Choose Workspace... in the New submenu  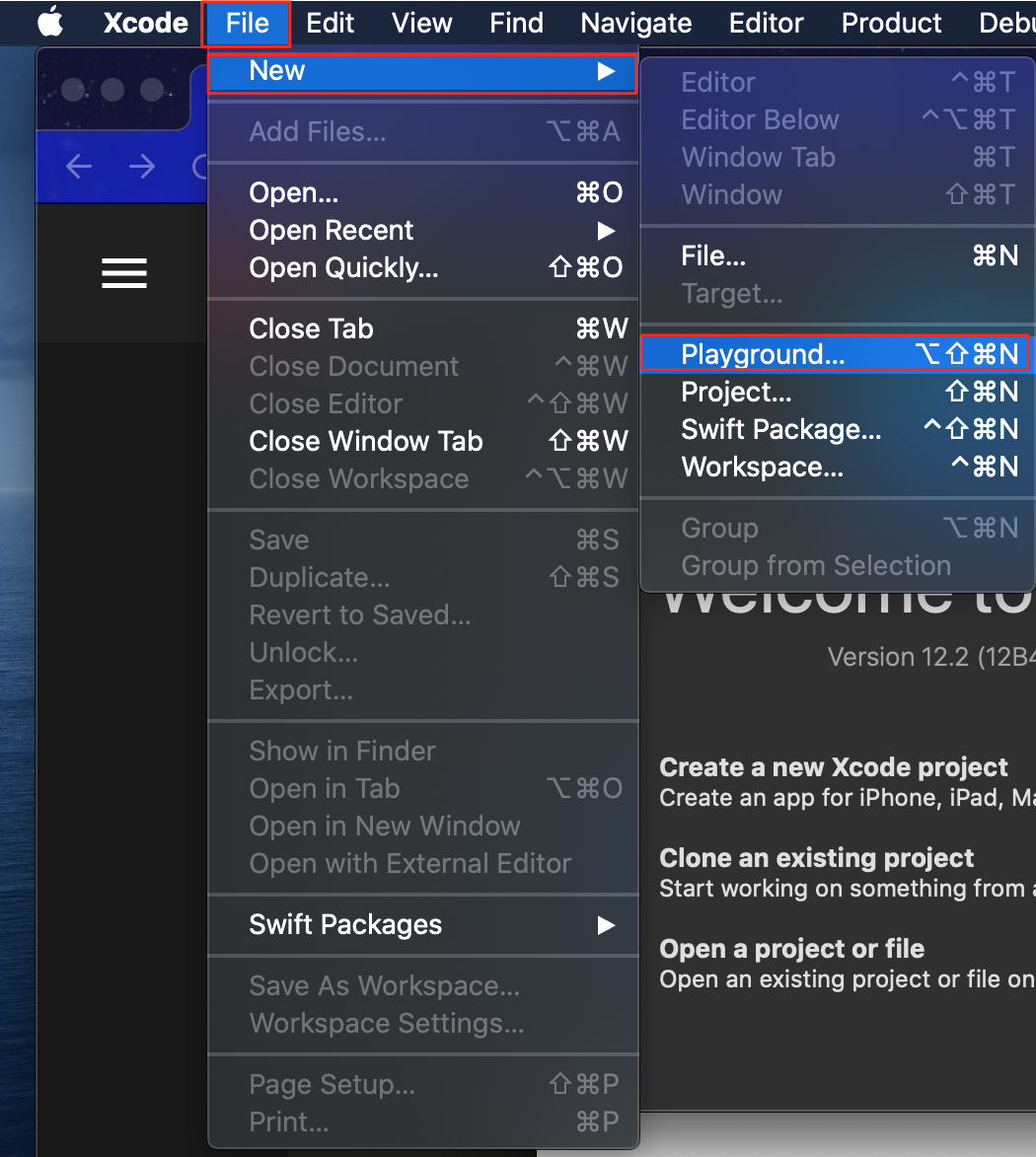coord(839,468)
